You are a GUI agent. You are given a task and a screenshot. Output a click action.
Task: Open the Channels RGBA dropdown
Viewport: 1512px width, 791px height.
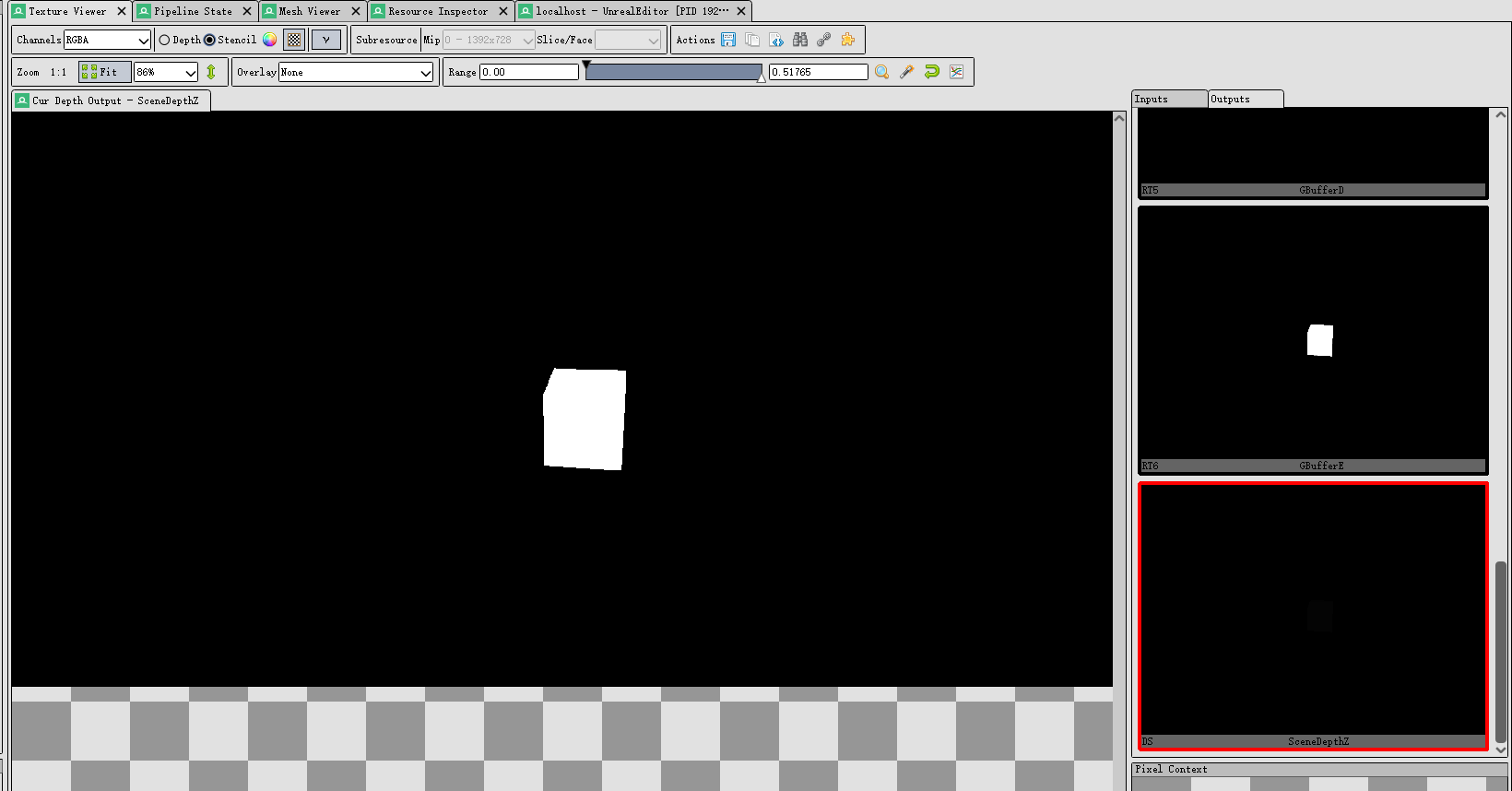pos(107,40)
